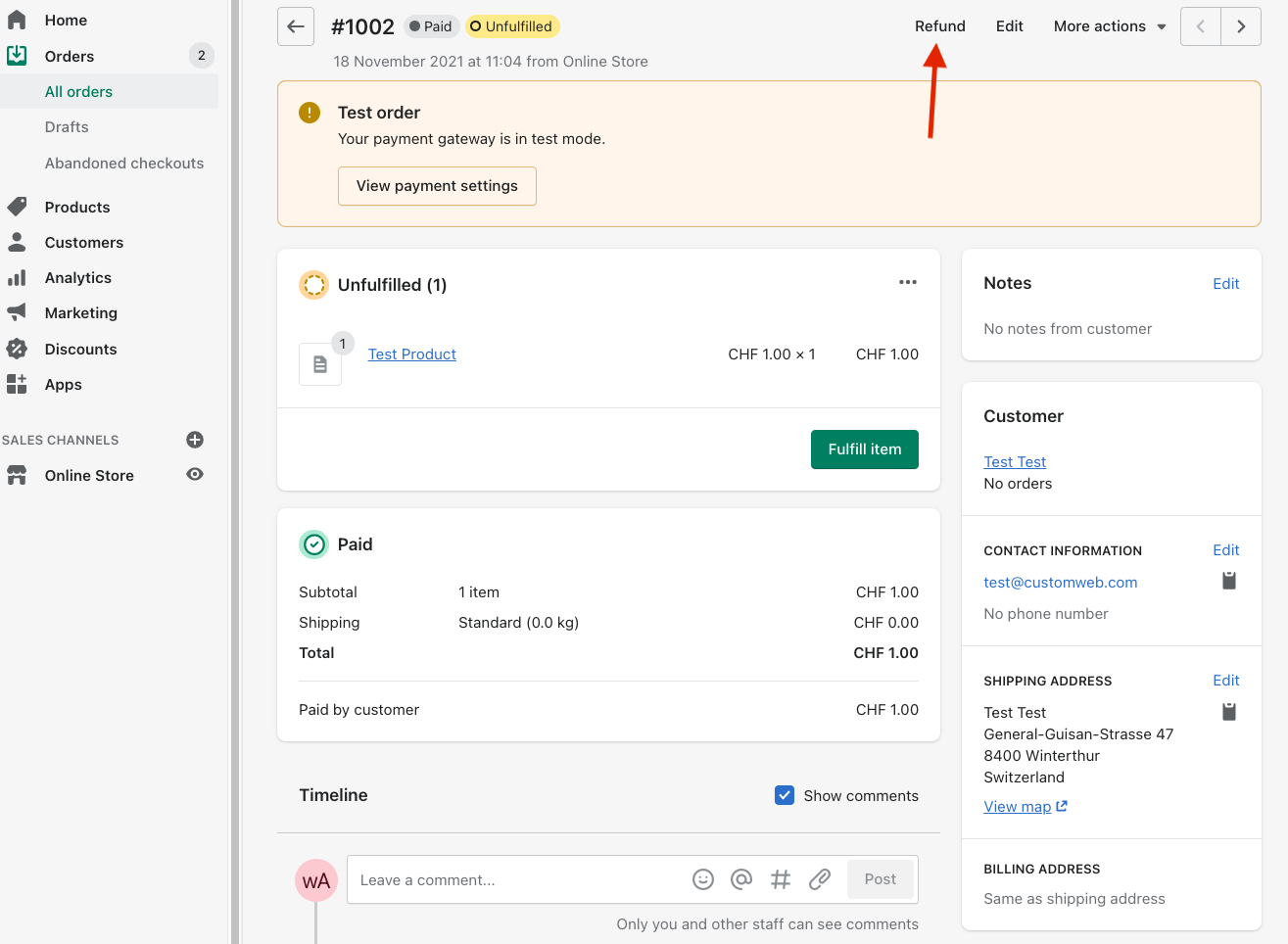Open the Products section in sidebar

tap(77, 208)
